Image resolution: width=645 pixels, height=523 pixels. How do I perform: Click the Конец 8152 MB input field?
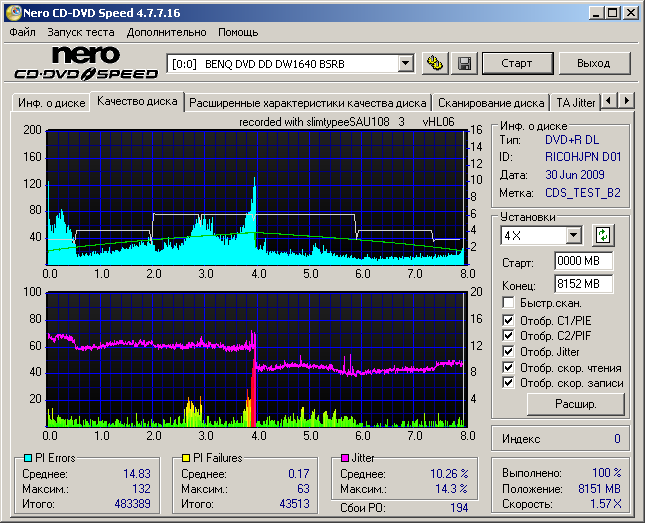pos(584,284)
